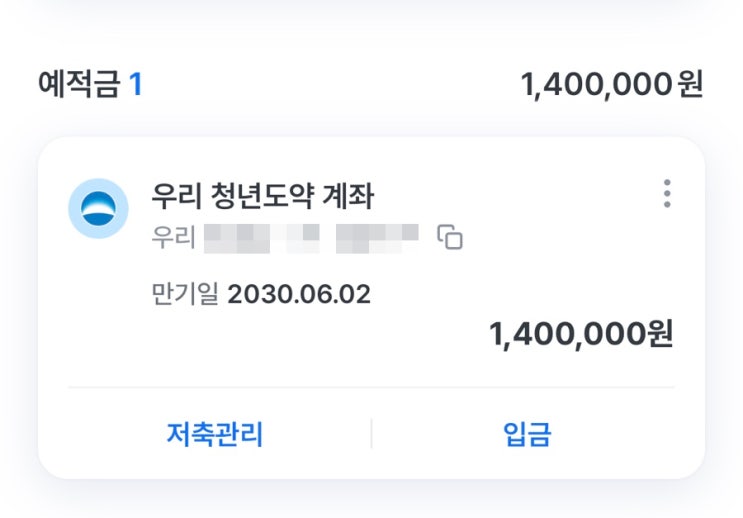Screen dimensions: 743x518
Task: Click the horizontal divider above the card buttons
Action: [x=371, y=387]
